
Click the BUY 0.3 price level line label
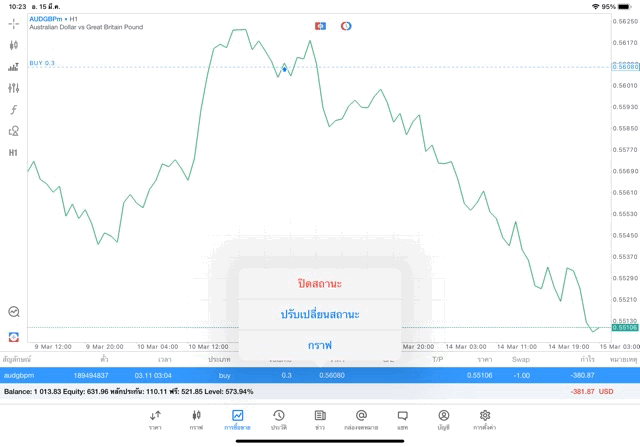click(x=42, y=63)
